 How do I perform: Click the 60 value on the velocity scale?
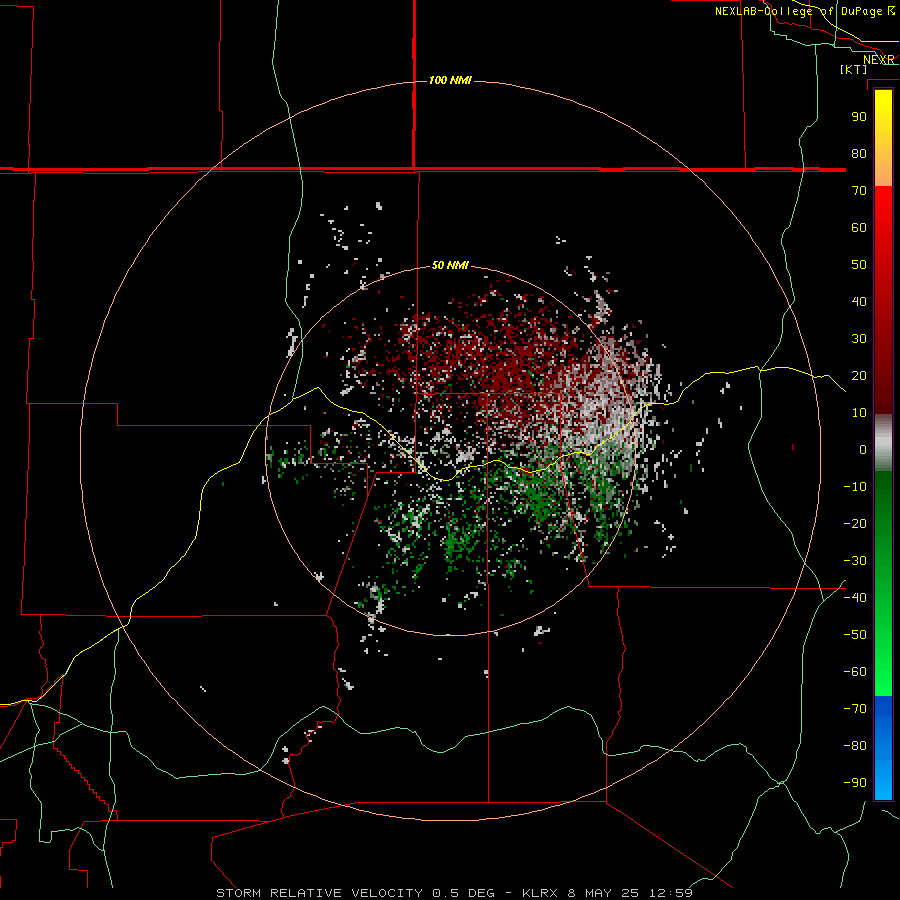[859, 227]
